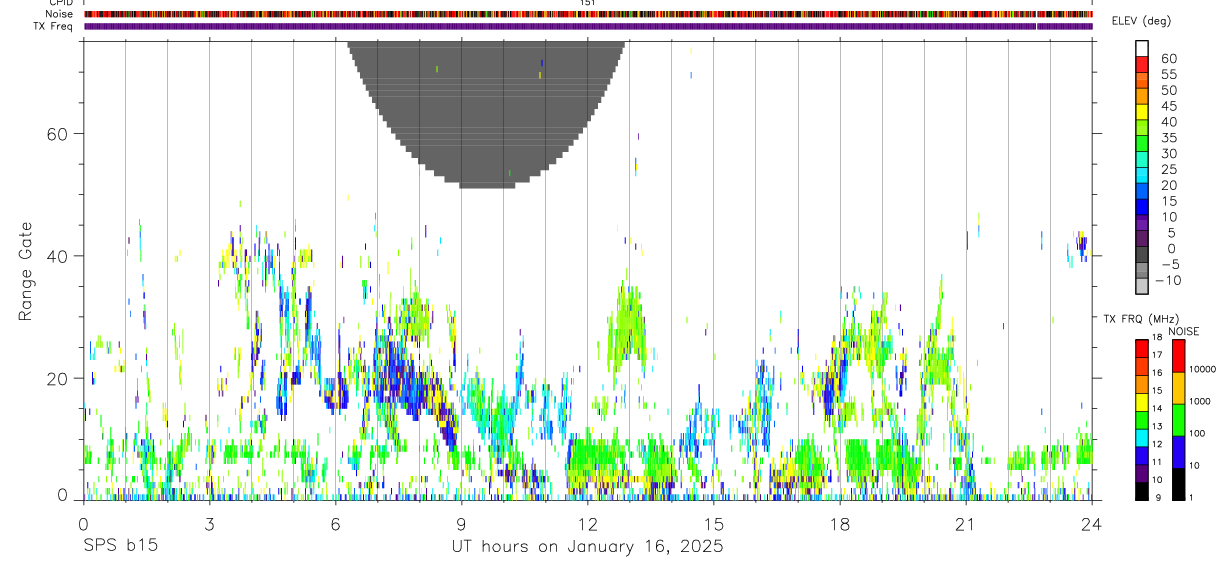
Task: Click the 'Noise' row label at top left
Action: (58, 15)
